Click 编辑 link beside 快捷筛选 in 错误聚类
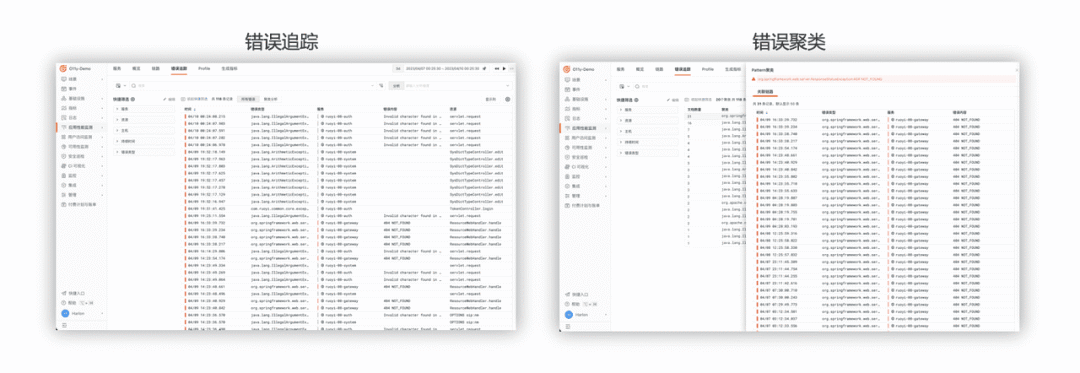Image resolution: width=1080 pixels, height=373 pixels. point(673,100)
